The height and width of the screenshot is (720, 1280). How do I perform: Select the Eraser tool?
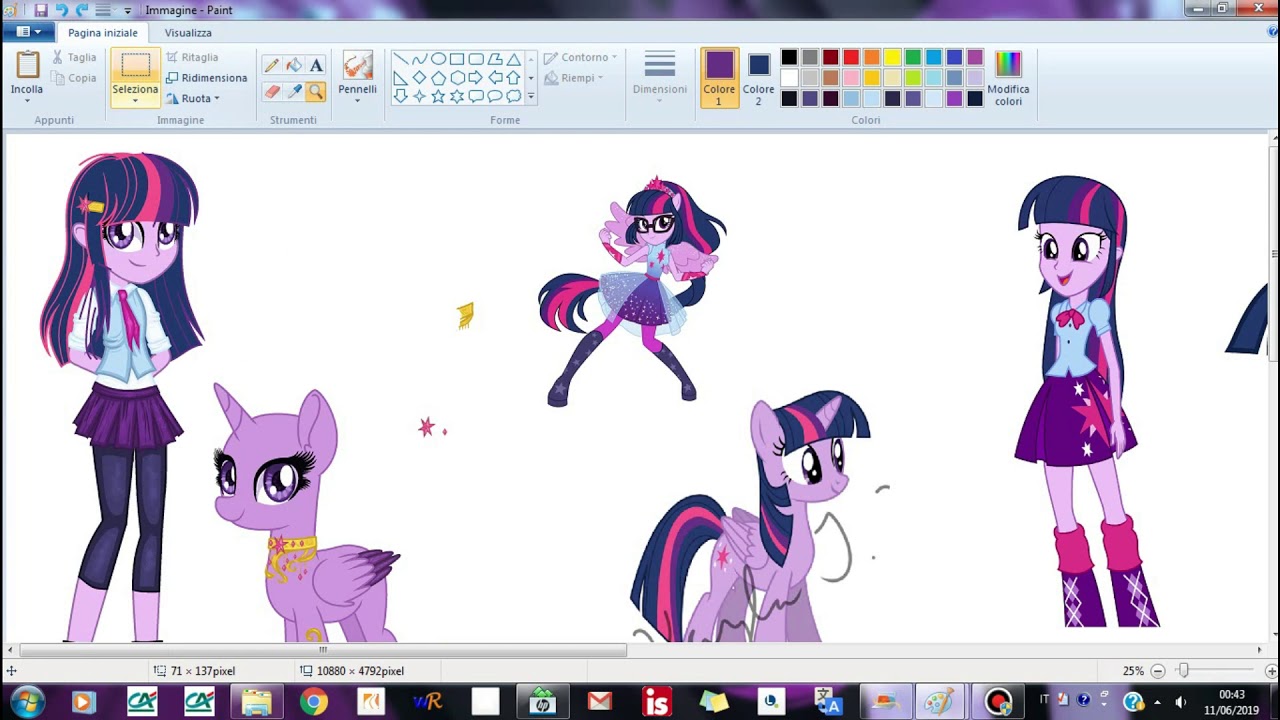(272, 91)
